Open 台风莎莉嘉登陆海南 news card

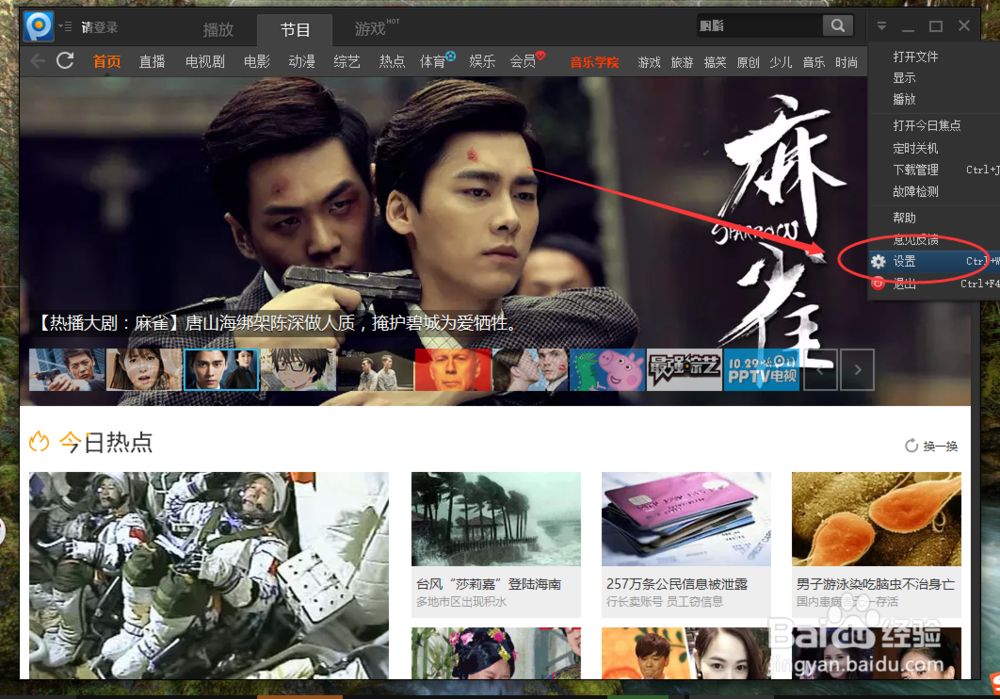pos(496,545)
